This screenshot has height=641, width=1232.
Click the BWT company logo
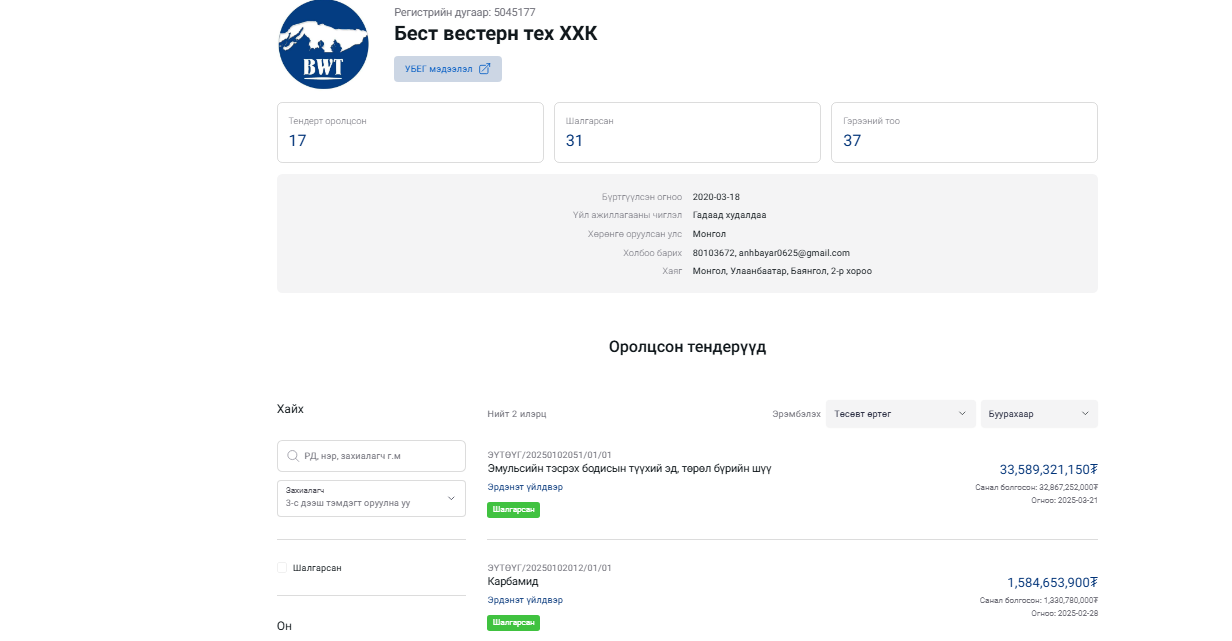322,44
